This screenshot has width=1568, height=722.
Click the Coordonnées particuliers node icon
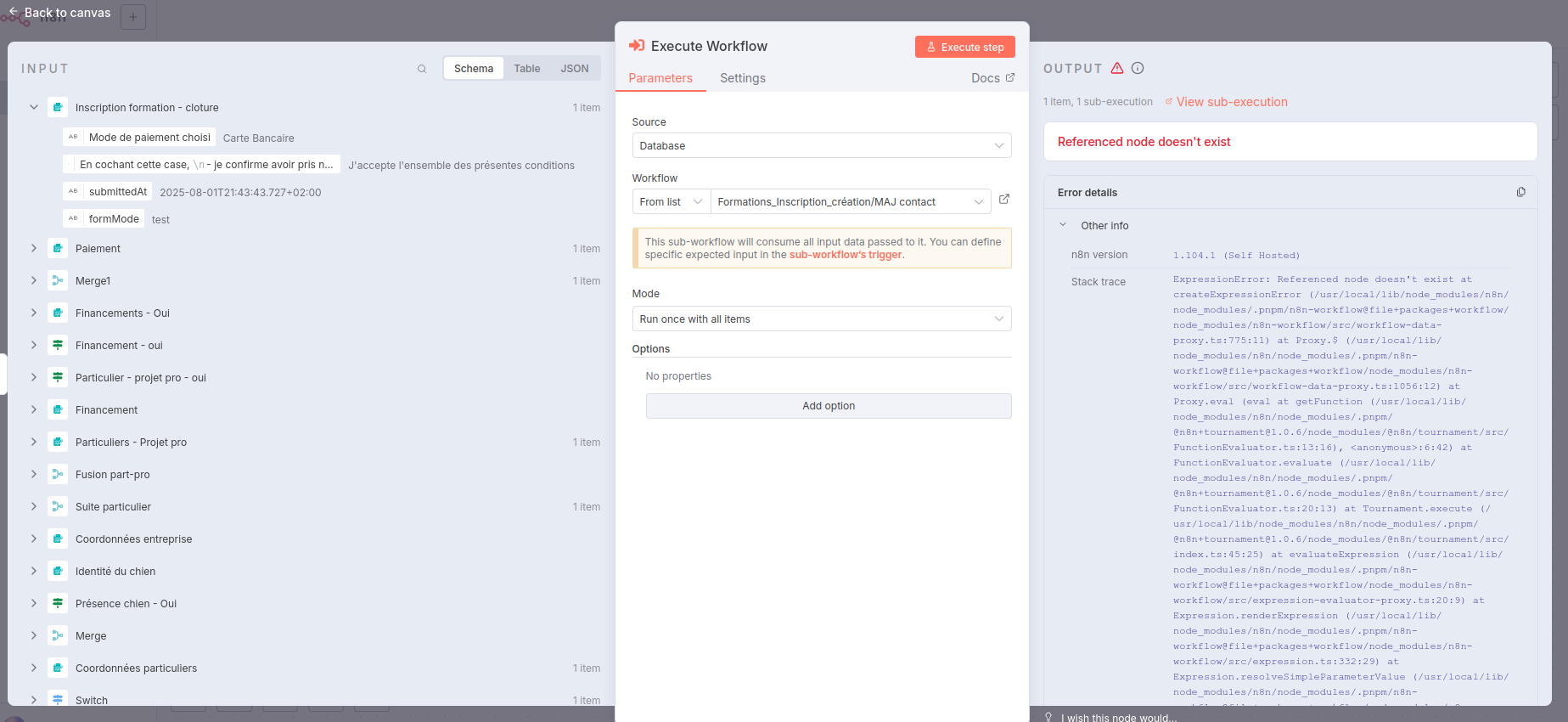pos(58,668)
